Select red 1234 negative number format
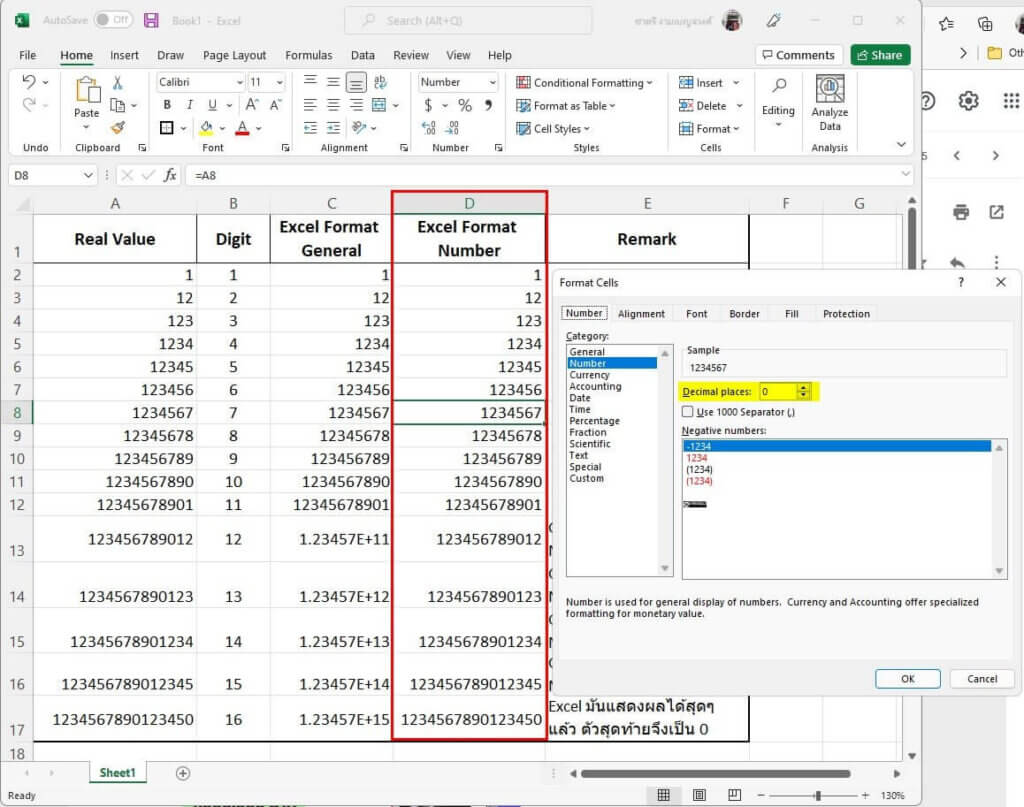 click(697, 458)
